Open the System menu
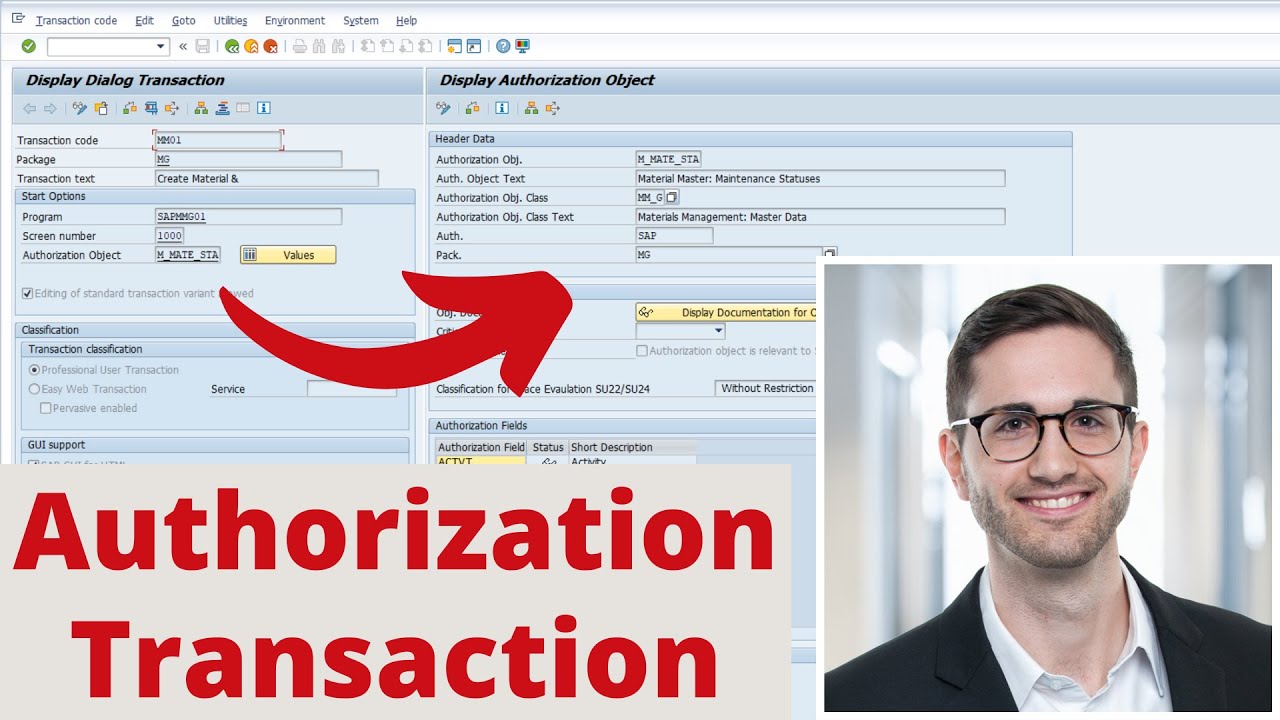Image resolution: width=1280 pixels, height=720 pixels. [x=360, y=20]
